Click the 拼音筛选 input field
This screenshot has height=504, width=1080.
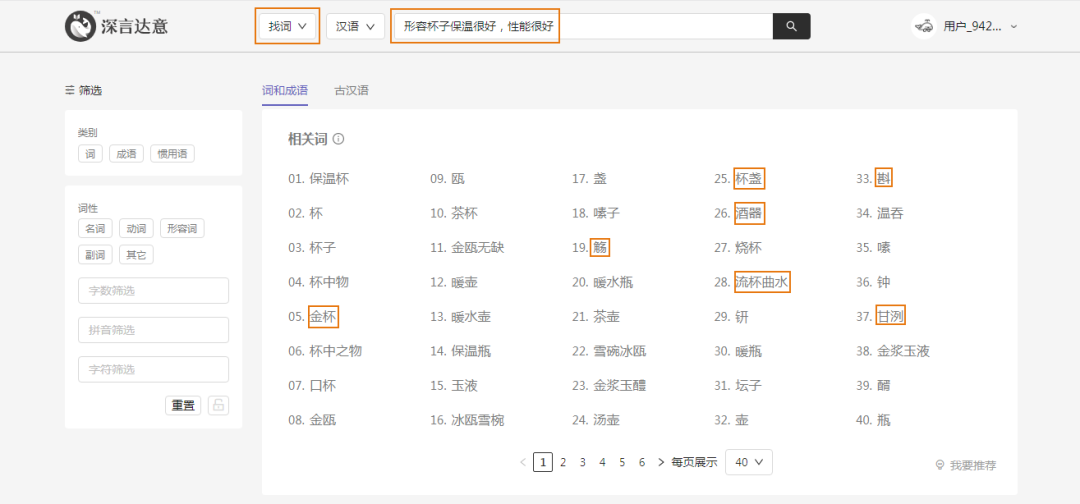[154, 330]
